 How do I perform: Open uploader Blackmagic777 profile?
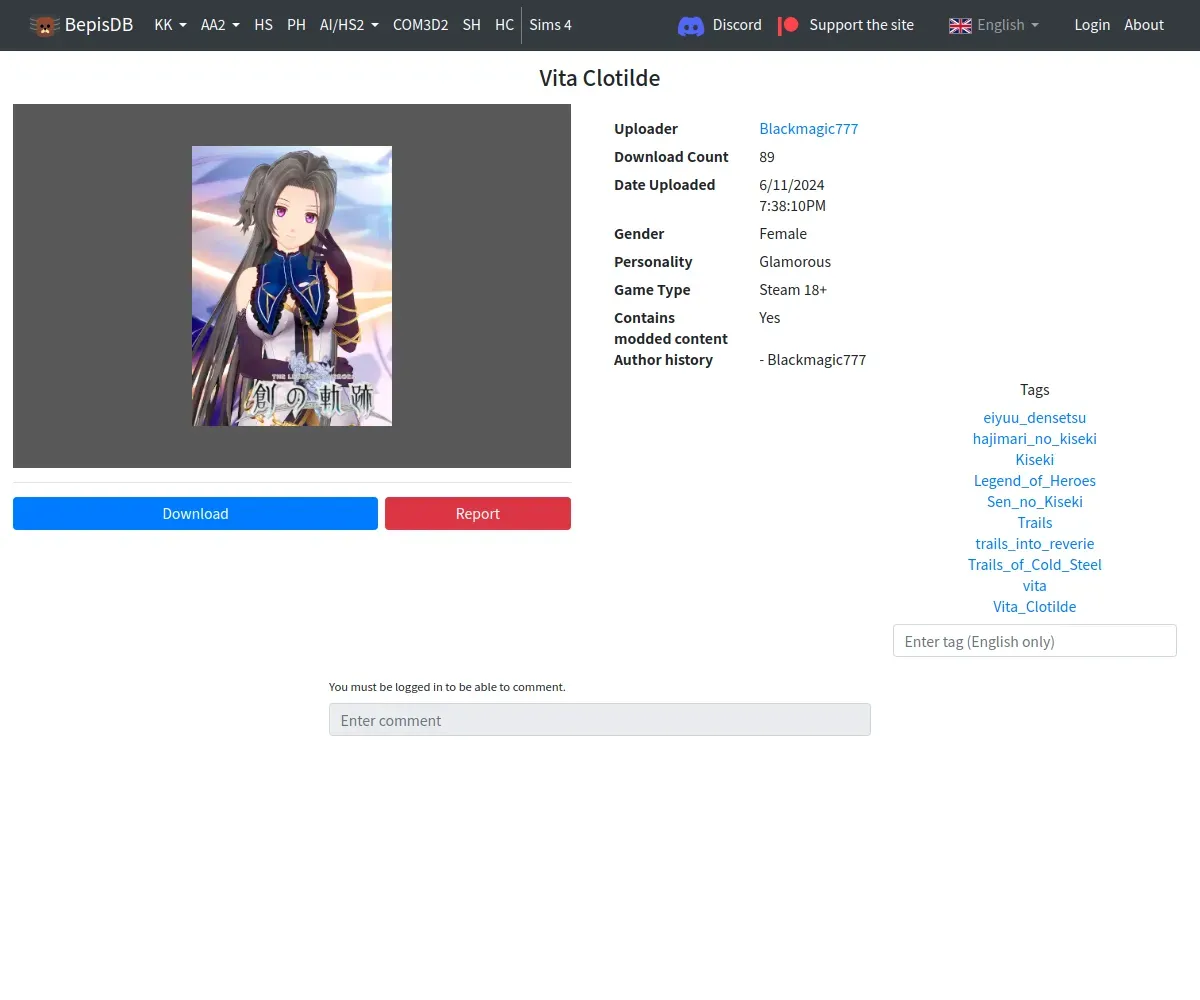coord(809,128)
